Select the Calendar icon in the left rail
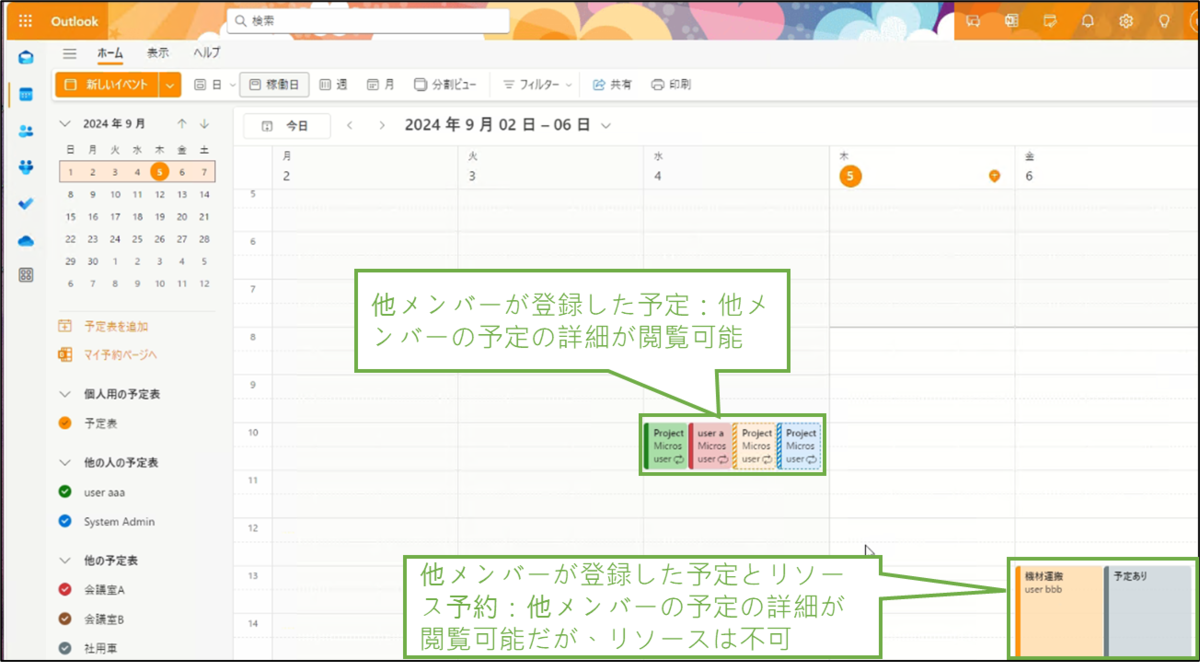The image size is (1200, 671). (x=25, y=95)
